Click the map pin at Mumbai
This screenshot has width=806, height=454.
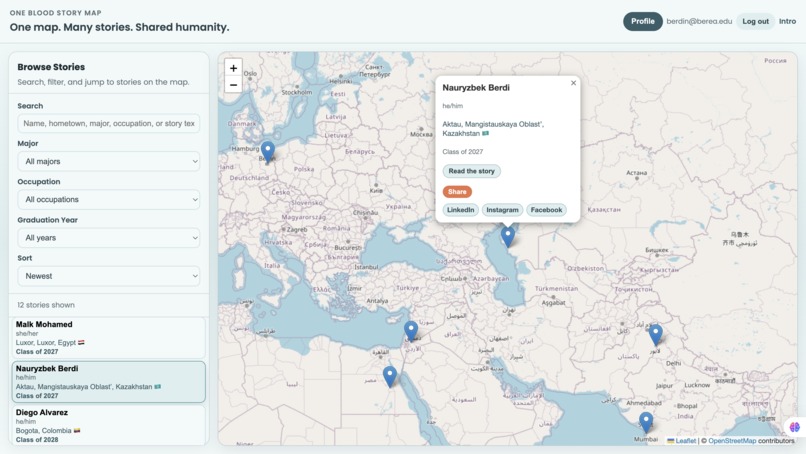pyautogui.click(x=646, y=422)
